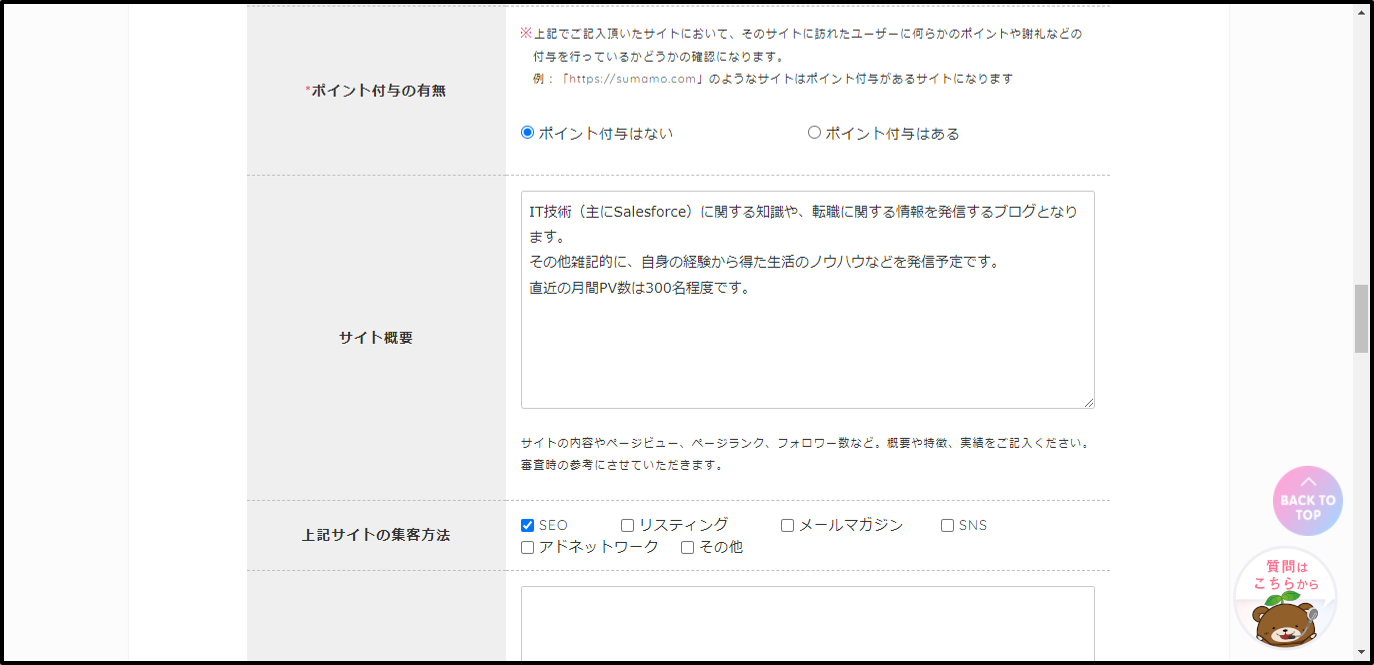1374x665 pixels.
Task: Open the 質問はこちらから bear mascot icon
Action: point(1285,600)
